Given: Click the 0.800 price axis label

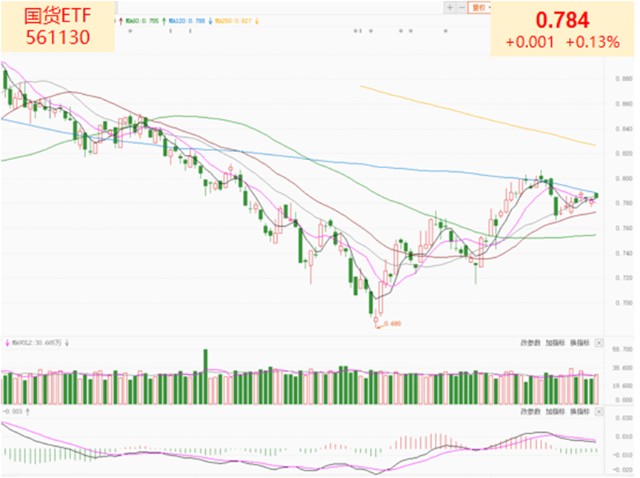Looking at the screenshot, I should 624,178.
